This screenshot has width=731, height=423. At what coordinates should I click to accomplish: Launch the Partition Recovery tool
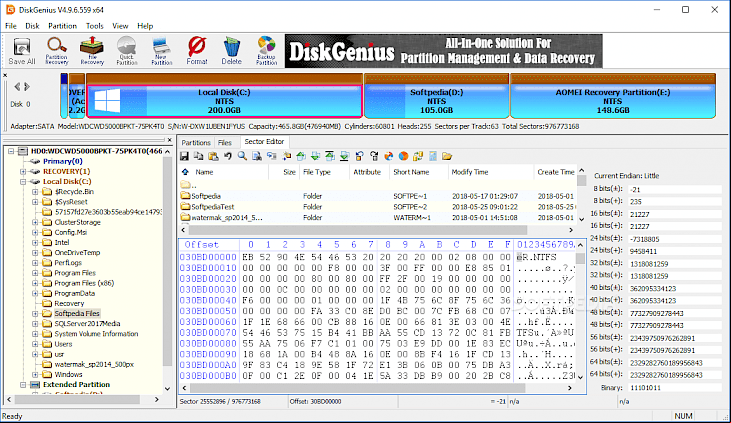point(56,51)
